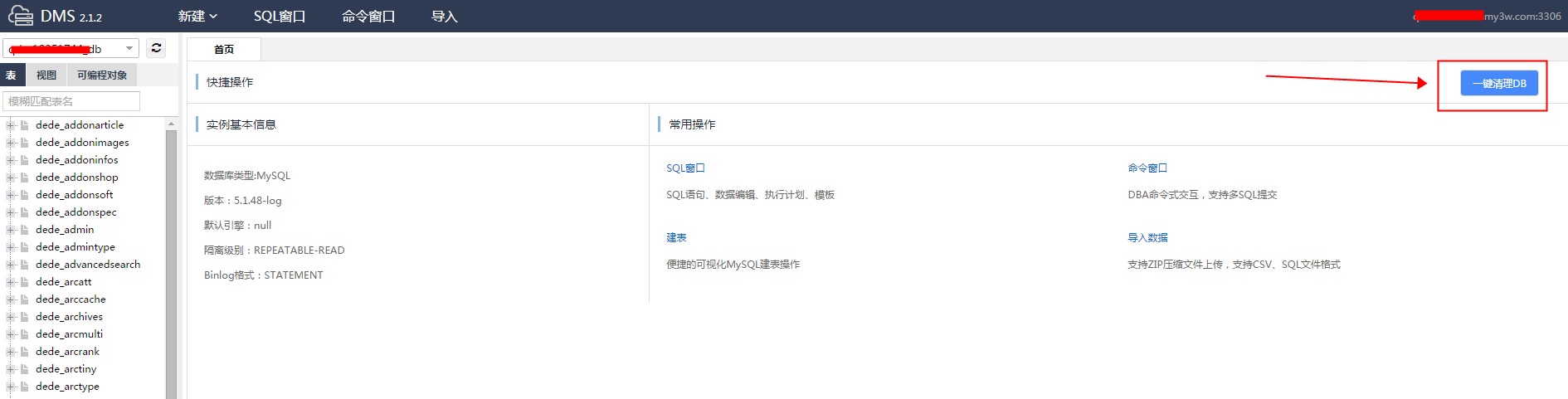Viewport: 1568px width, 399px height.
Task: Switch to the 视图 tab
Action: click(46, 75)
